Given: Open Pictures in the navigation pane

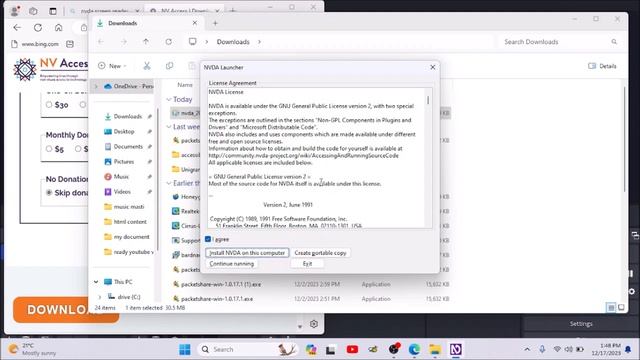Looking at the screenshot, I should tap(124, 162).
